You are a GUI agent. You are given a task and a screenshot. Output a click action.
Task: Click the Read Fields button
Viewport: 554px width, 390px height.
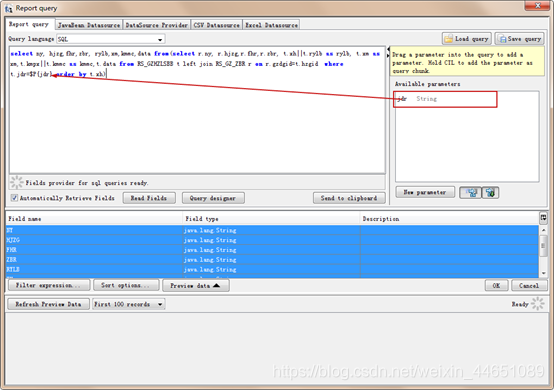pos(149,198)
